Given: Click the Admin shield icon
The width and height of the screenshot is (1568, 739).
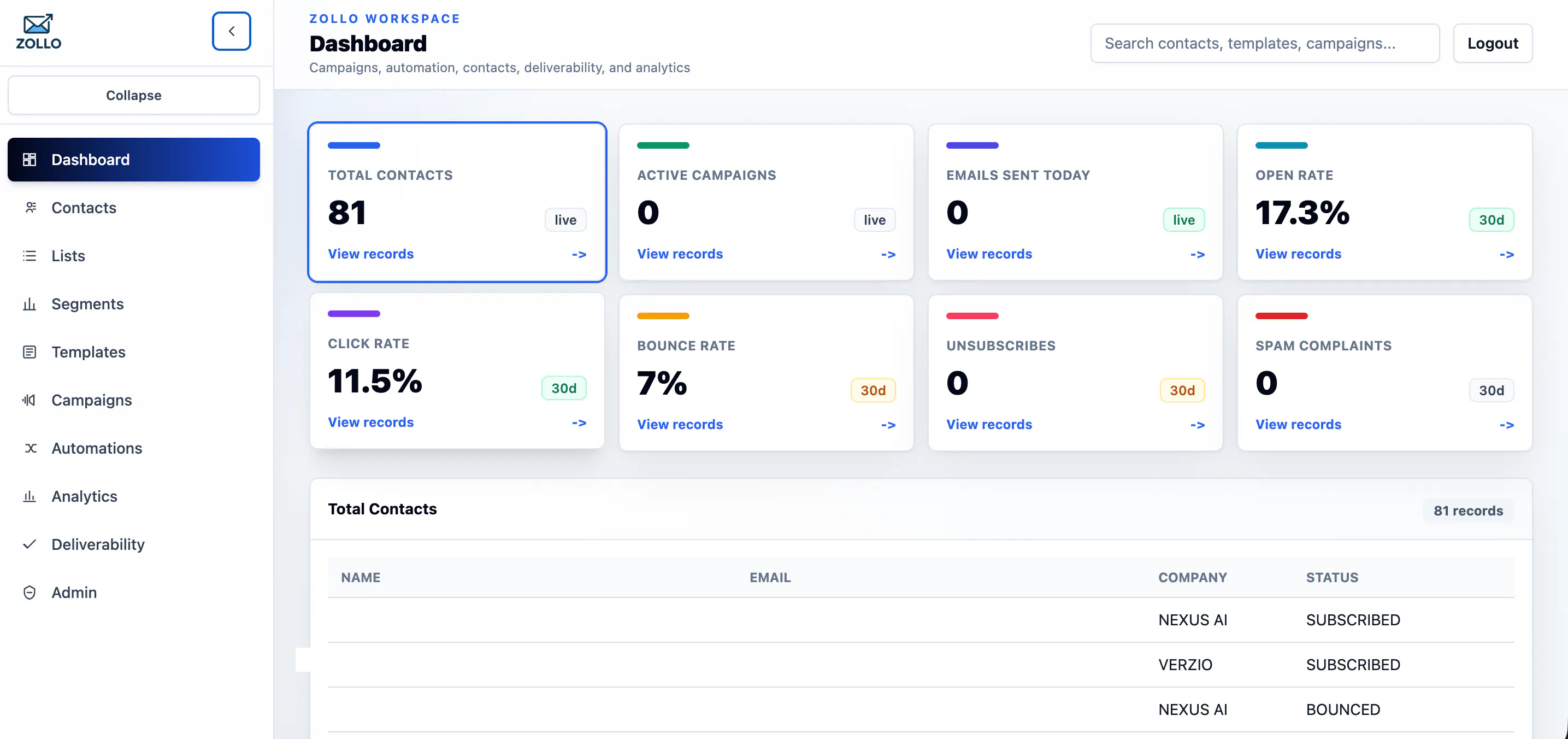Looking at the screenshot, I should pos(29,593).
